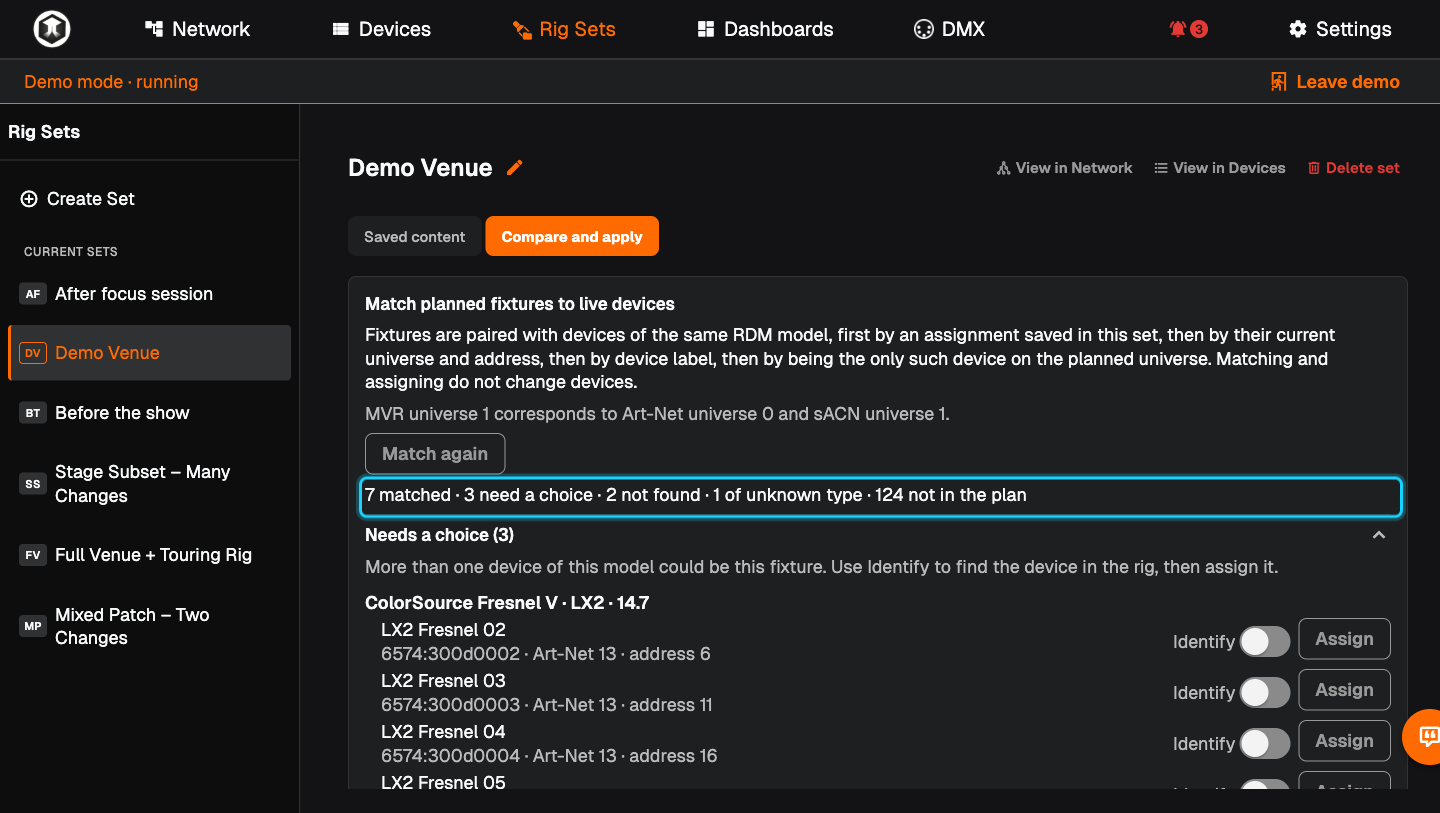Click the MP badge for Mixed Patch set

pyautogui.click(x=33, y=626)
